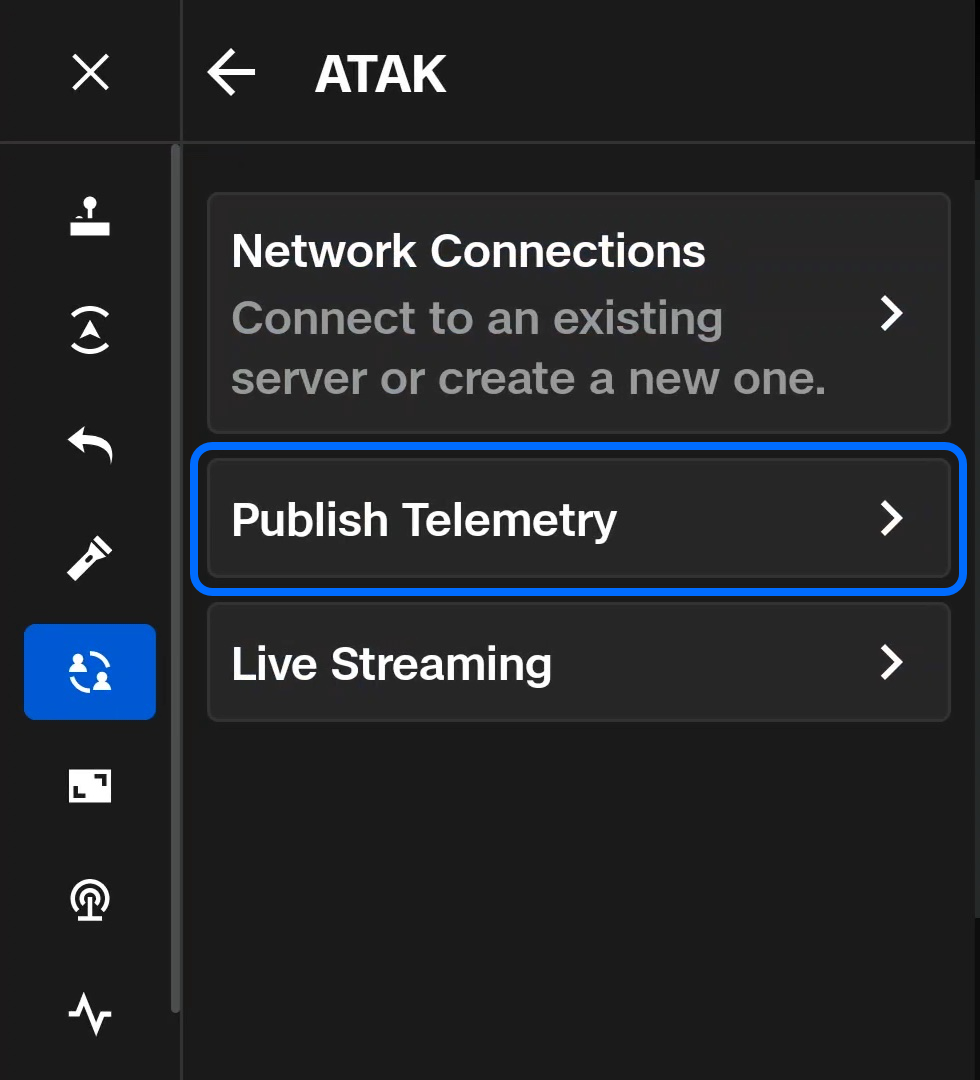Screen dimensions: 980x1080
Task: Navigate back using the ATAK header arrow
Action: point(231,72)
